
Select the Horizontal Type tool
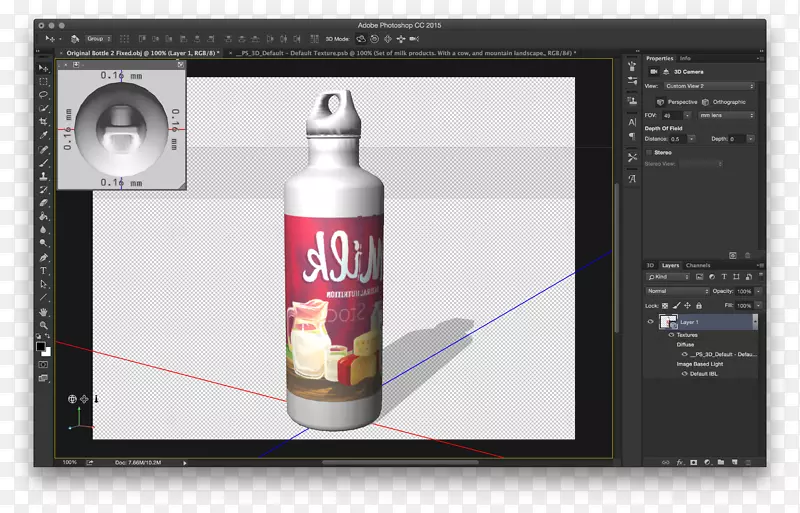tap(44, 271)
